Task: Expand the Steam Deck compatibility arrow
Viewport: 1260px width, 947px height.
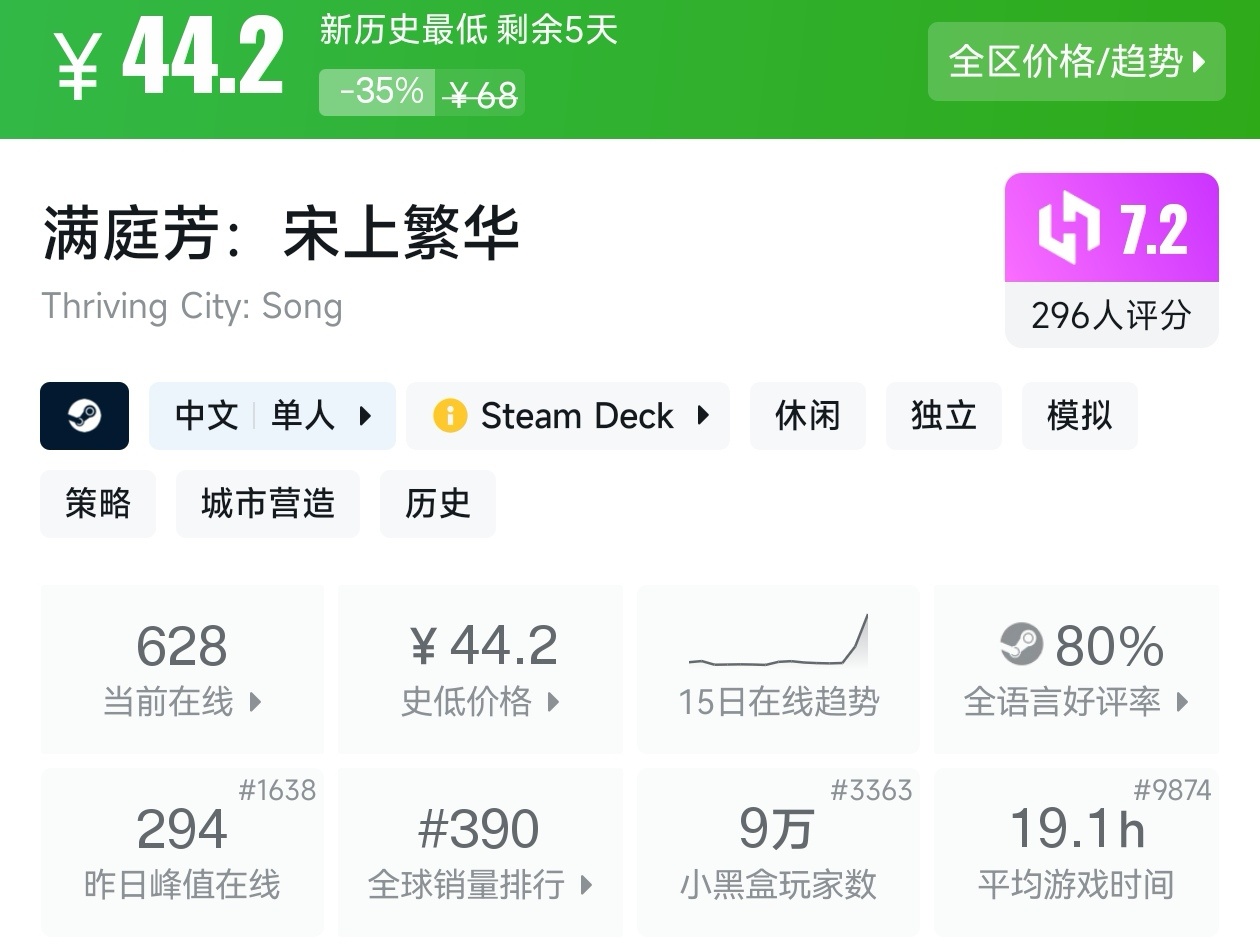Action: click(x=703, y=416)
